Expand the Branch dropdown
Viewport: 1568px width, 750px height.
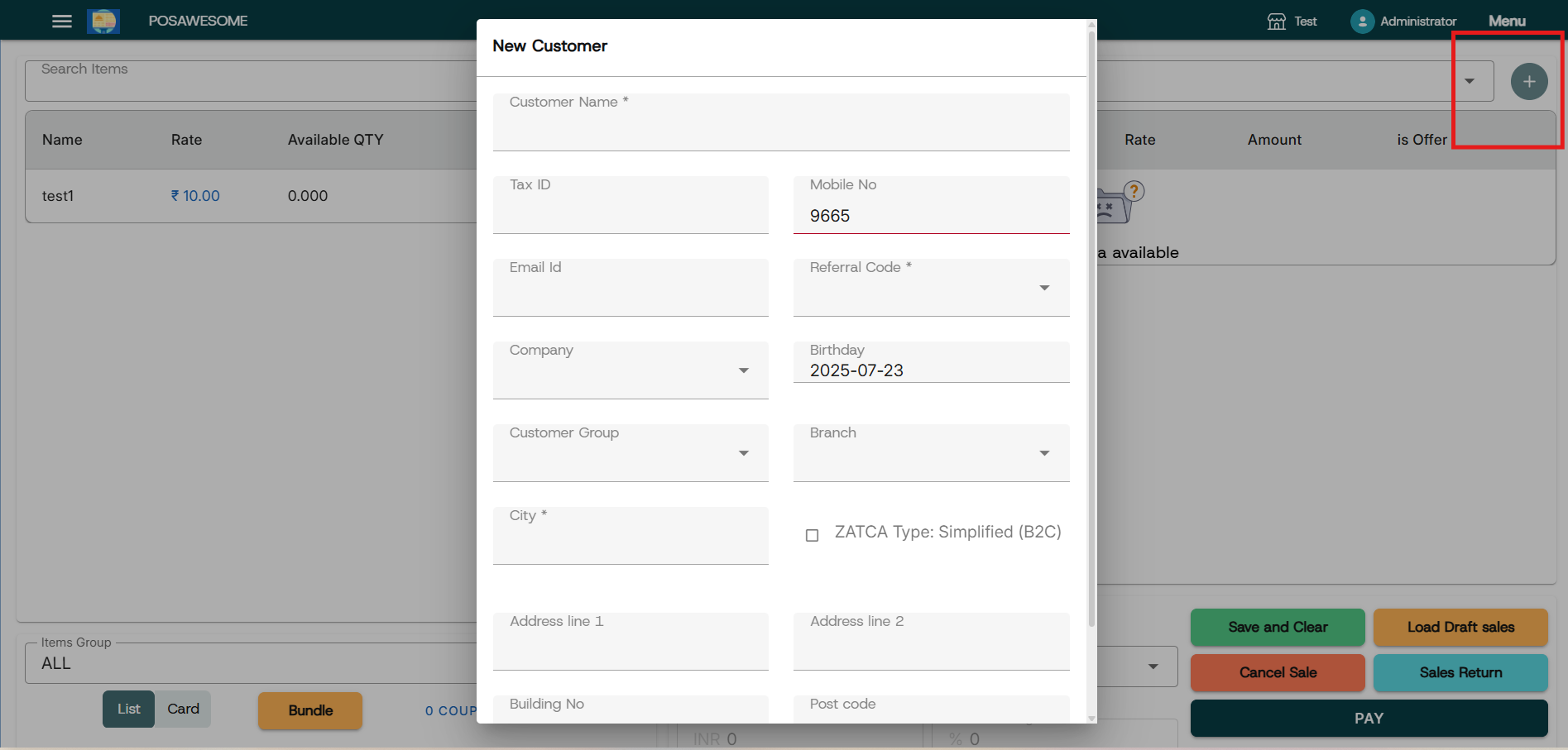1044,453
